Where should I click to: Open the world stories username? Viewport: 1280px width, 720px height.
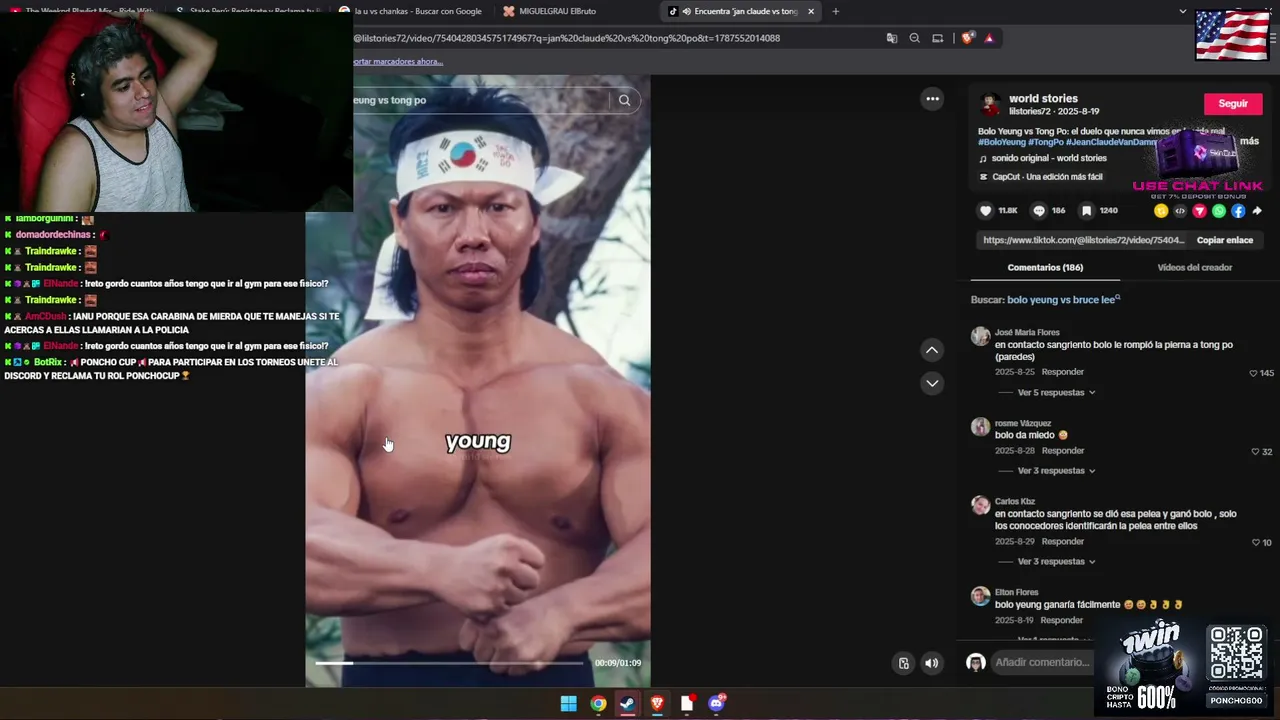1043,98
